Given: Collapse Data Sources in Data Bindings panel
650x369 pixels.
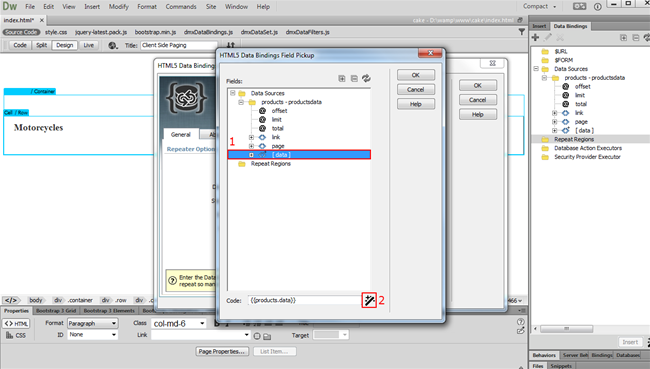Looking at the screenshot, I should [x=536, y=69].
